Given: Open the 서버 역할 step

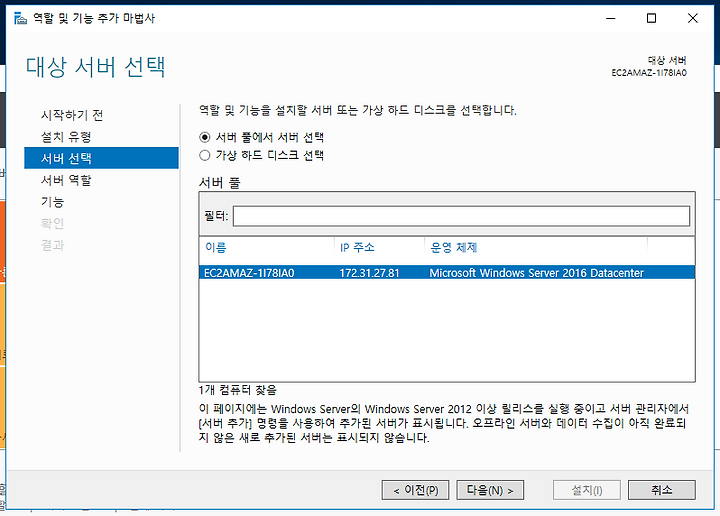Looking at the screenshot, I should click(66, 180).
